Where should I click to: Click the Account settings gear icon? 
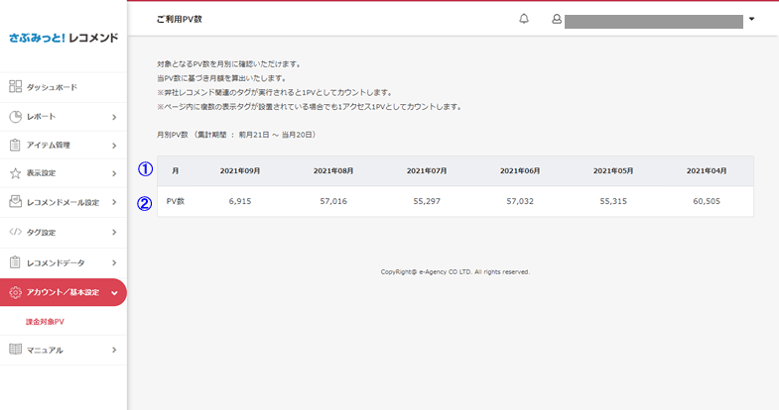[15, 292]
